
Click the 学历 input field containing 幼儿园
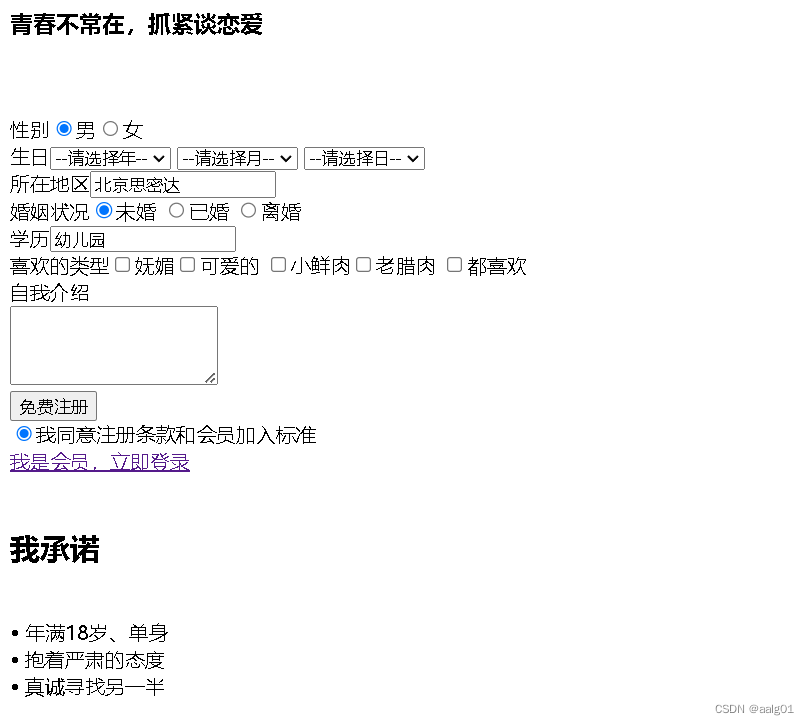click(143, 239)
